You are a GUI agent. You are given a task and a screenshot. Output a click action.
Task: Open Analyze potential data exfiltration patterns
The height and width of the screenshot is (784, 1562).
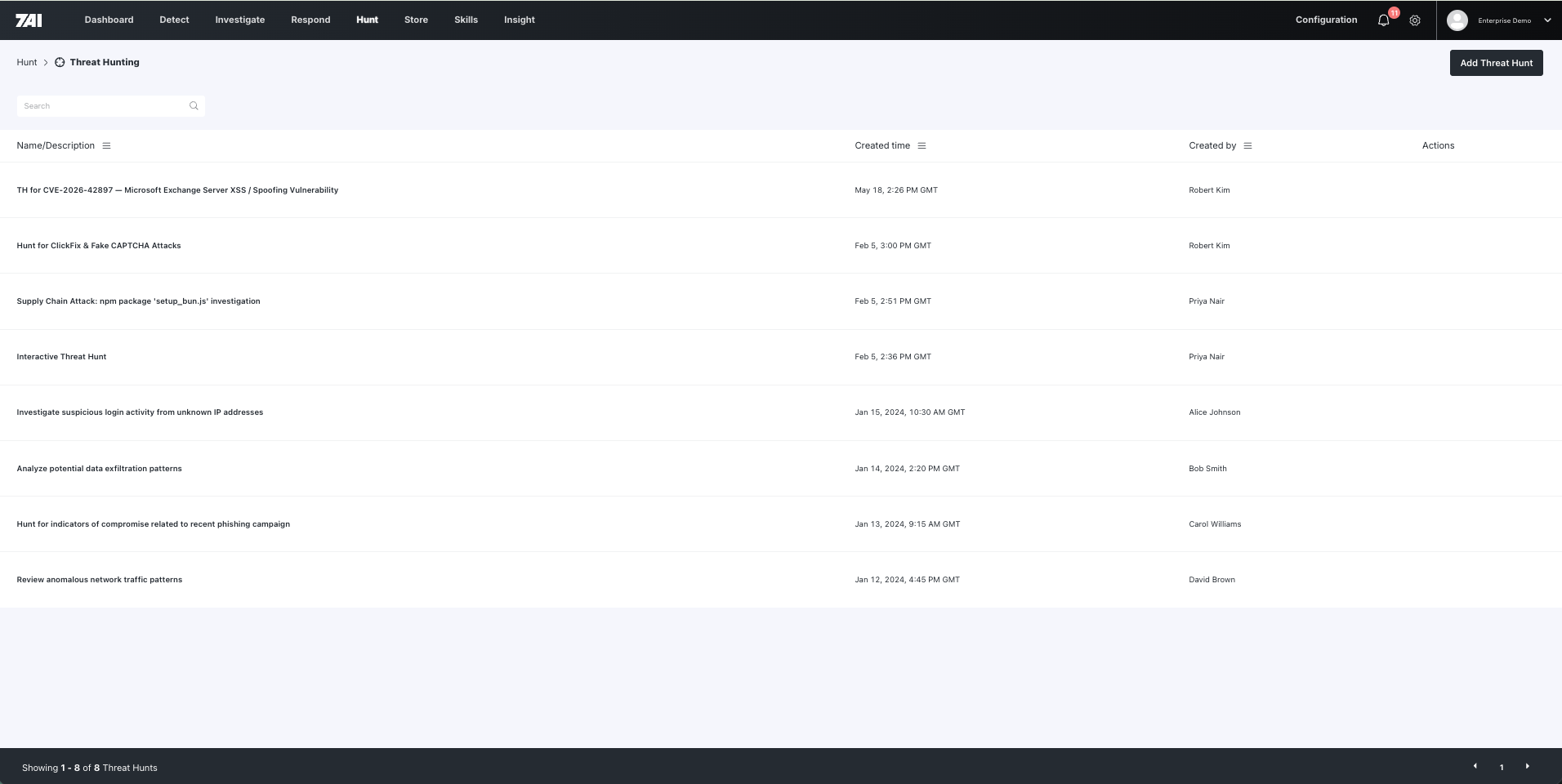pos(99,469)
